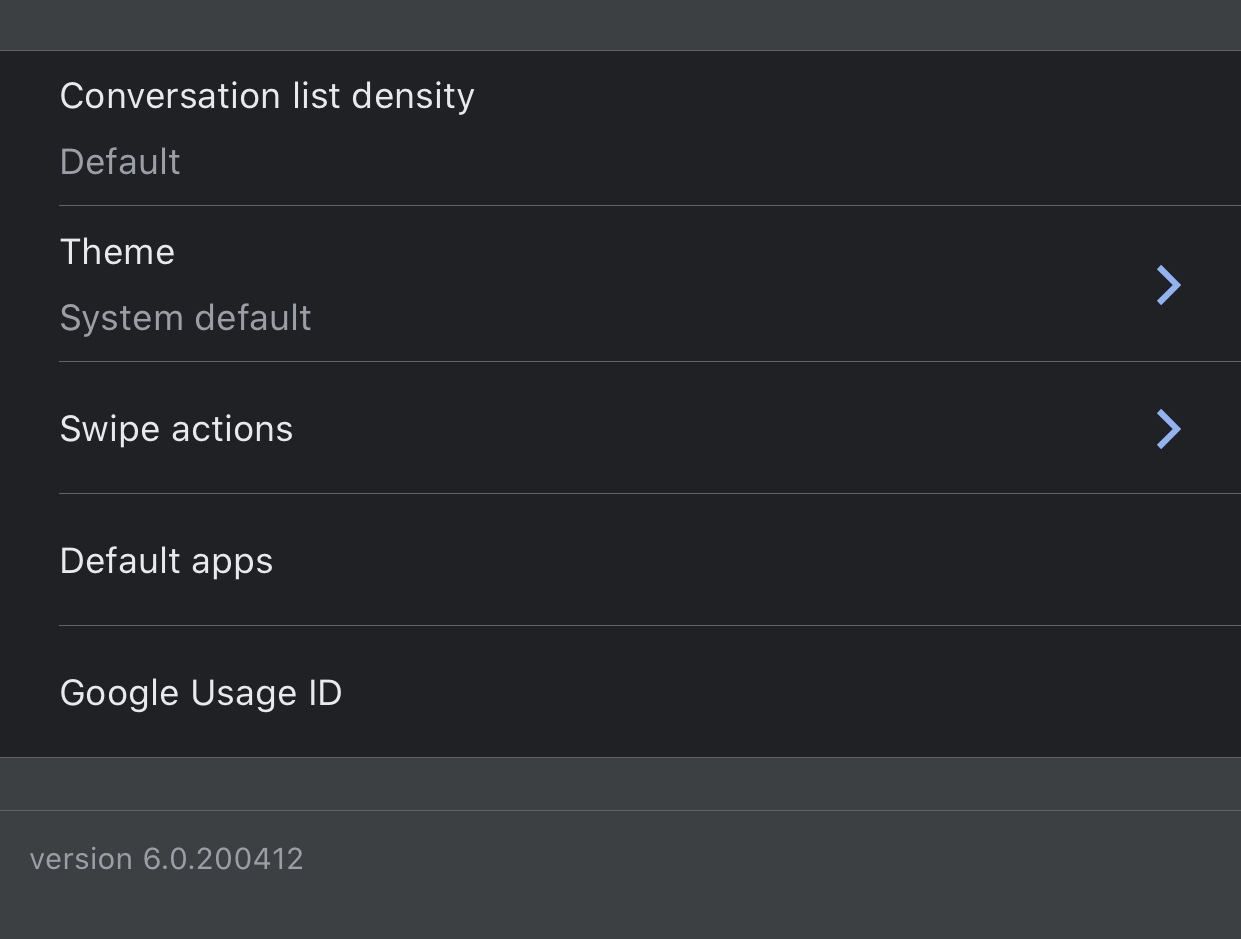Open the Theme setting row
1241x939 pixels.
pos(620,284)
